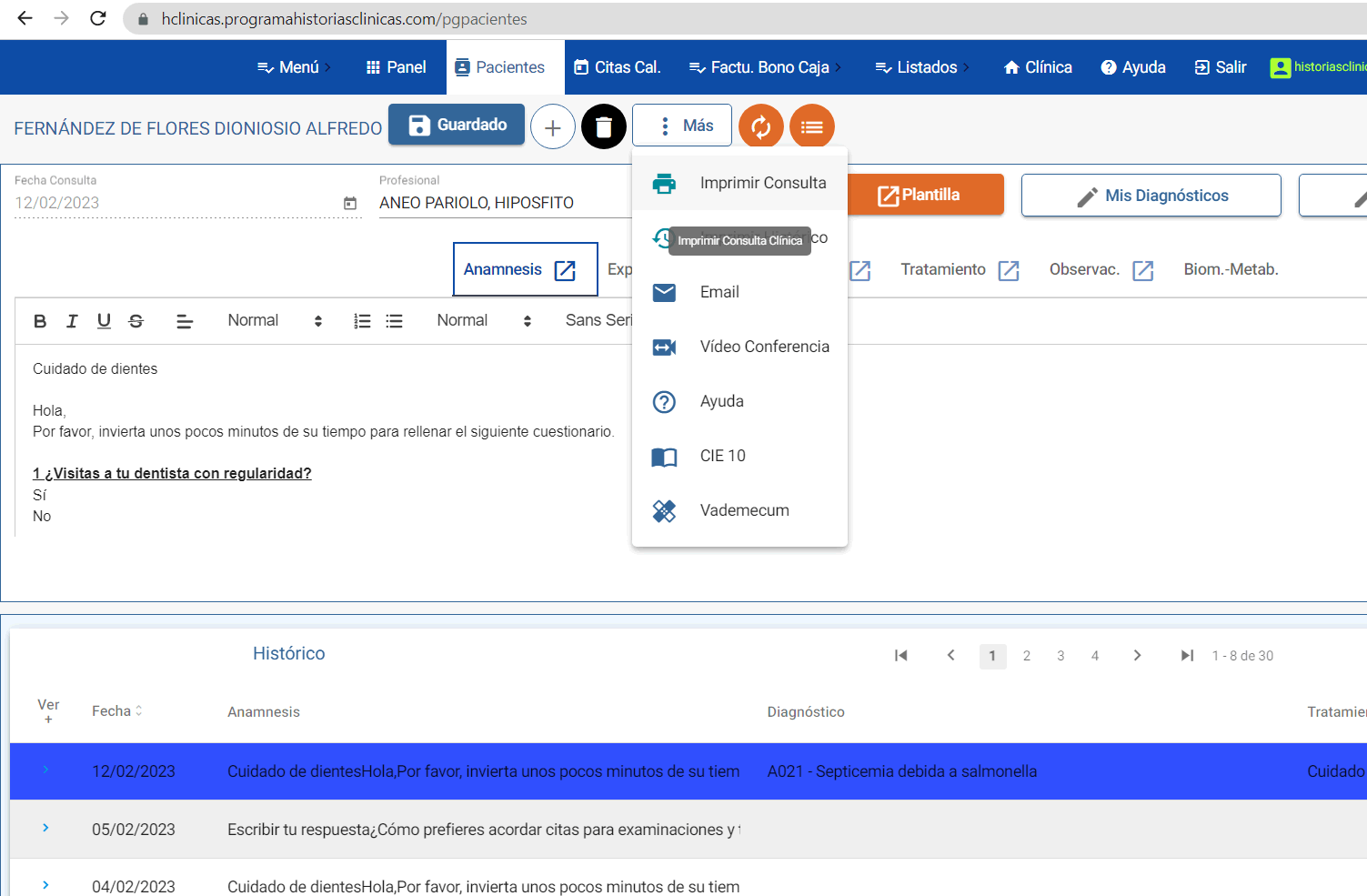This screenshot has width=1367, height=896.
Task: Open the Más dropdown menu
Action: 681,125
